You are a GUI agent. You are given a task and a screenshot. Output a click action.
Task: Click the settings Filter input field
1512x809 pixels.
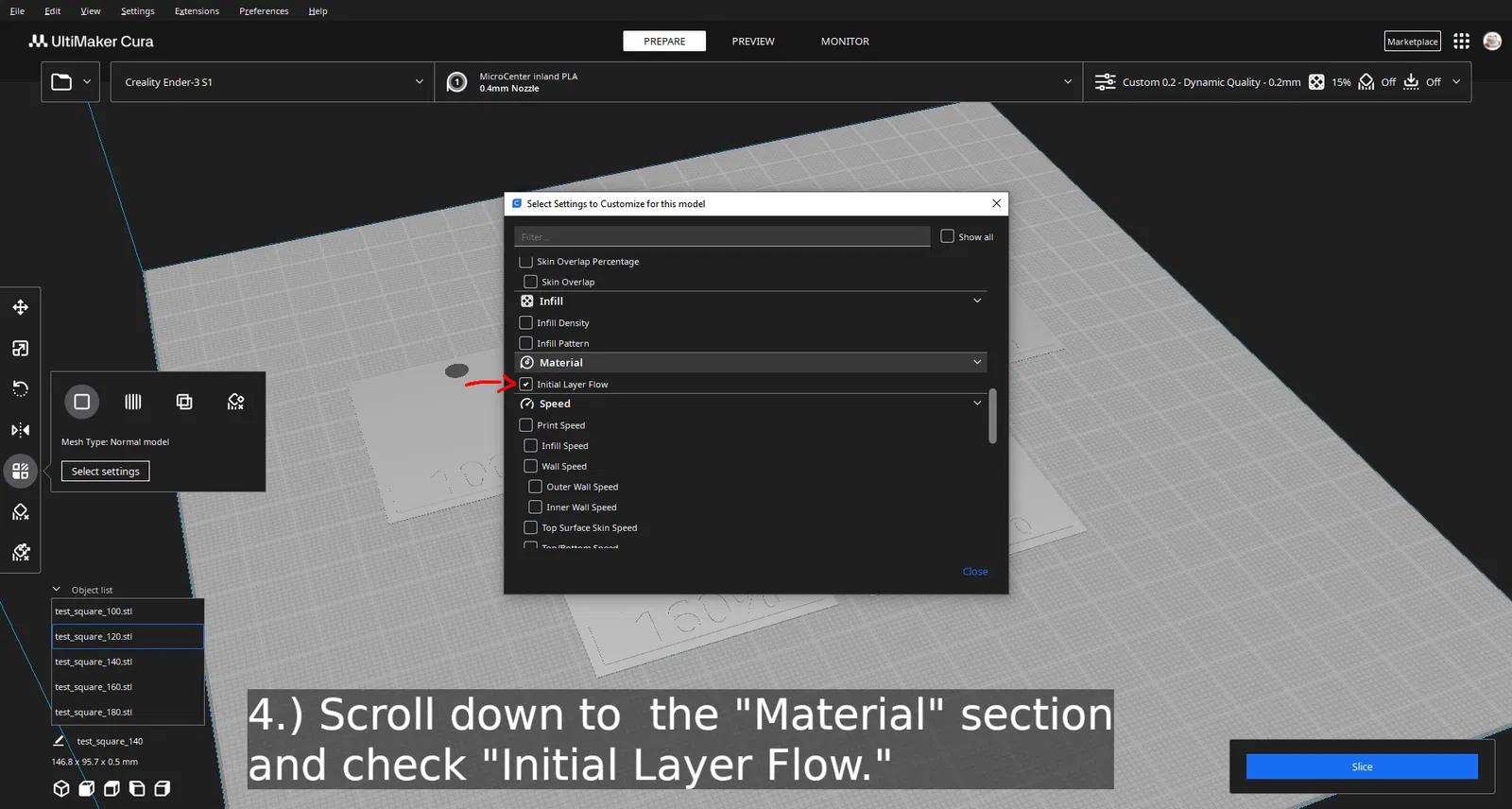coord(722,236)
